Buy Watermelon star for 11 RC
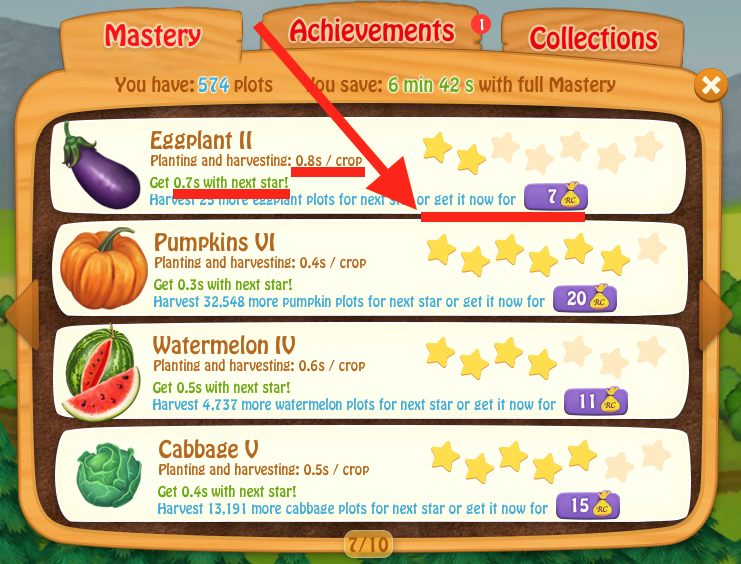 tap(595, 402)
